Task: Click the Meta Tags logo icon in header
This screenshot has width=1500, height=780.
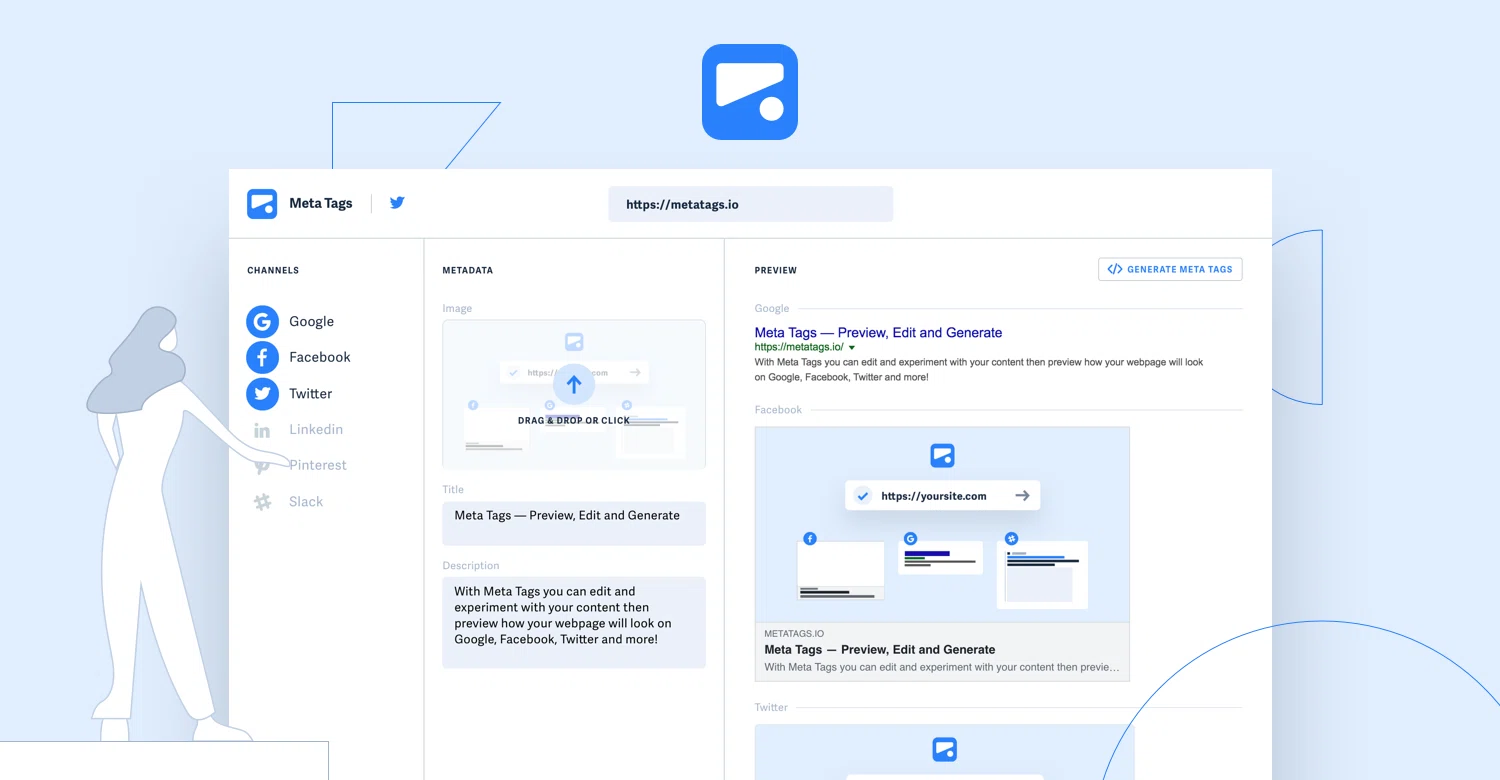Action: tap(262, 204)
